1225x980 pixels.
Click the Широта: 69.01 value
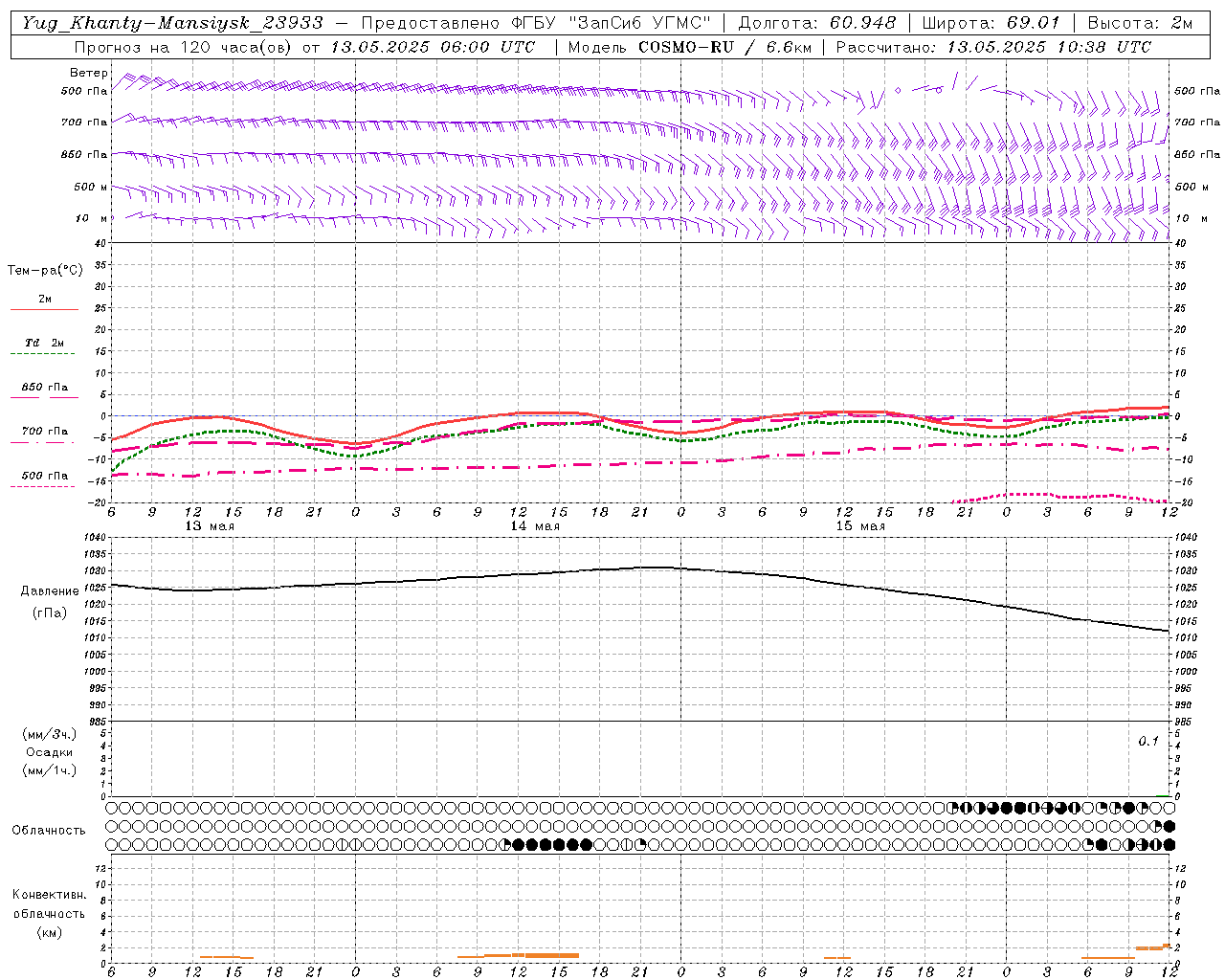pyautogui.click(x=991, y=23)
